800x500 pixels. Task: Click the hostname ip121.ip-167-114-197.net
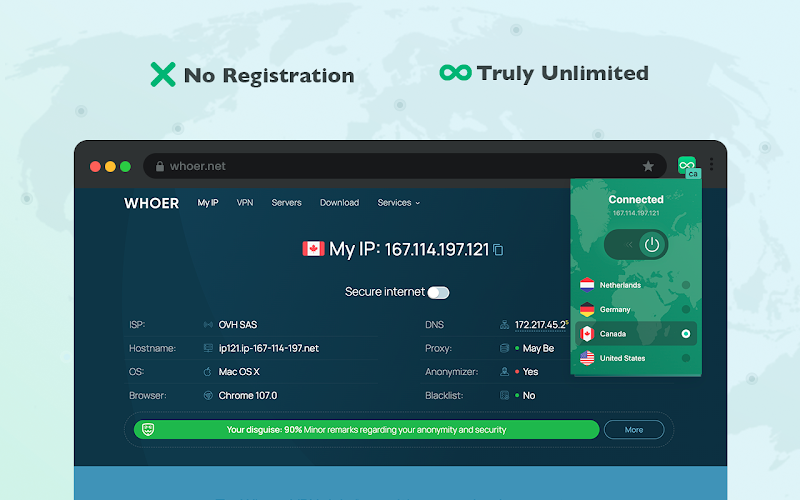[x=268, y=348]
